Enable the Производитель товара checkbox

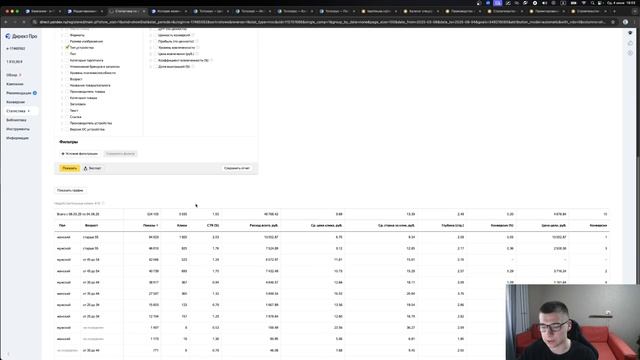pos(67,91)
